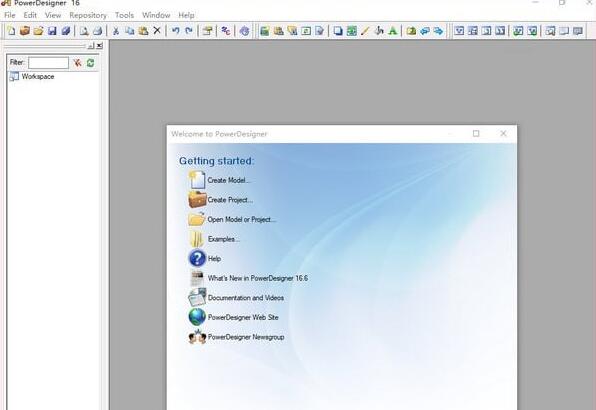
Task: Open the Properties toolbar icon
Action: (x=207, y=31)
